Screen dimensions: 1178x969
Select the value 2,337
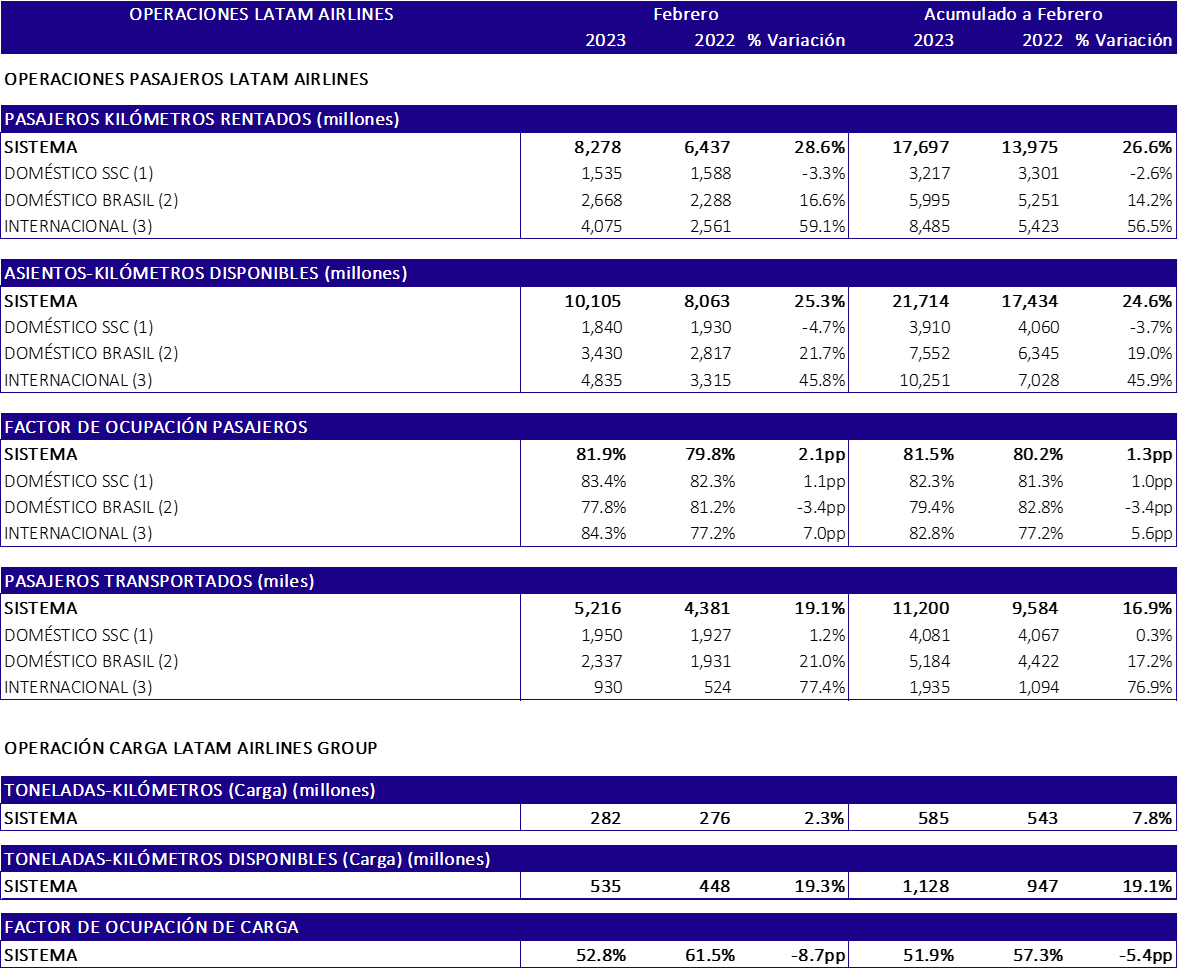[601, 661]
